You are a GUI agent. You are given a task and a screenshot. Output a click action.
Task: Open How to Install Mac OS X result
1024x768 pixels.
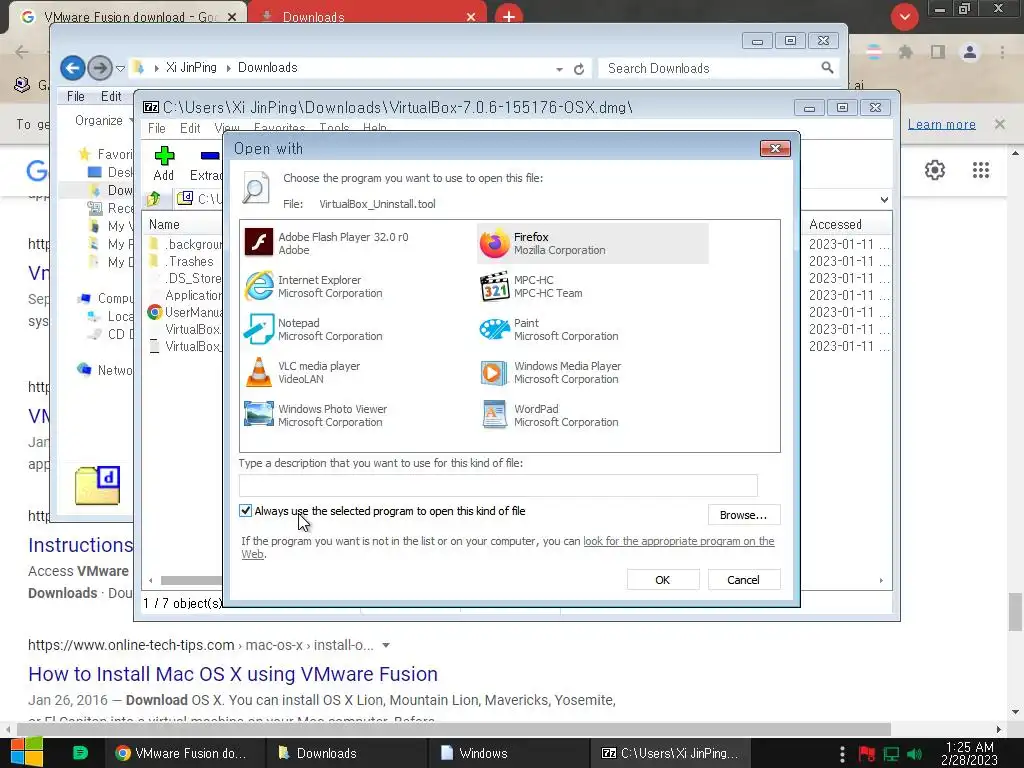pos(232,673)
